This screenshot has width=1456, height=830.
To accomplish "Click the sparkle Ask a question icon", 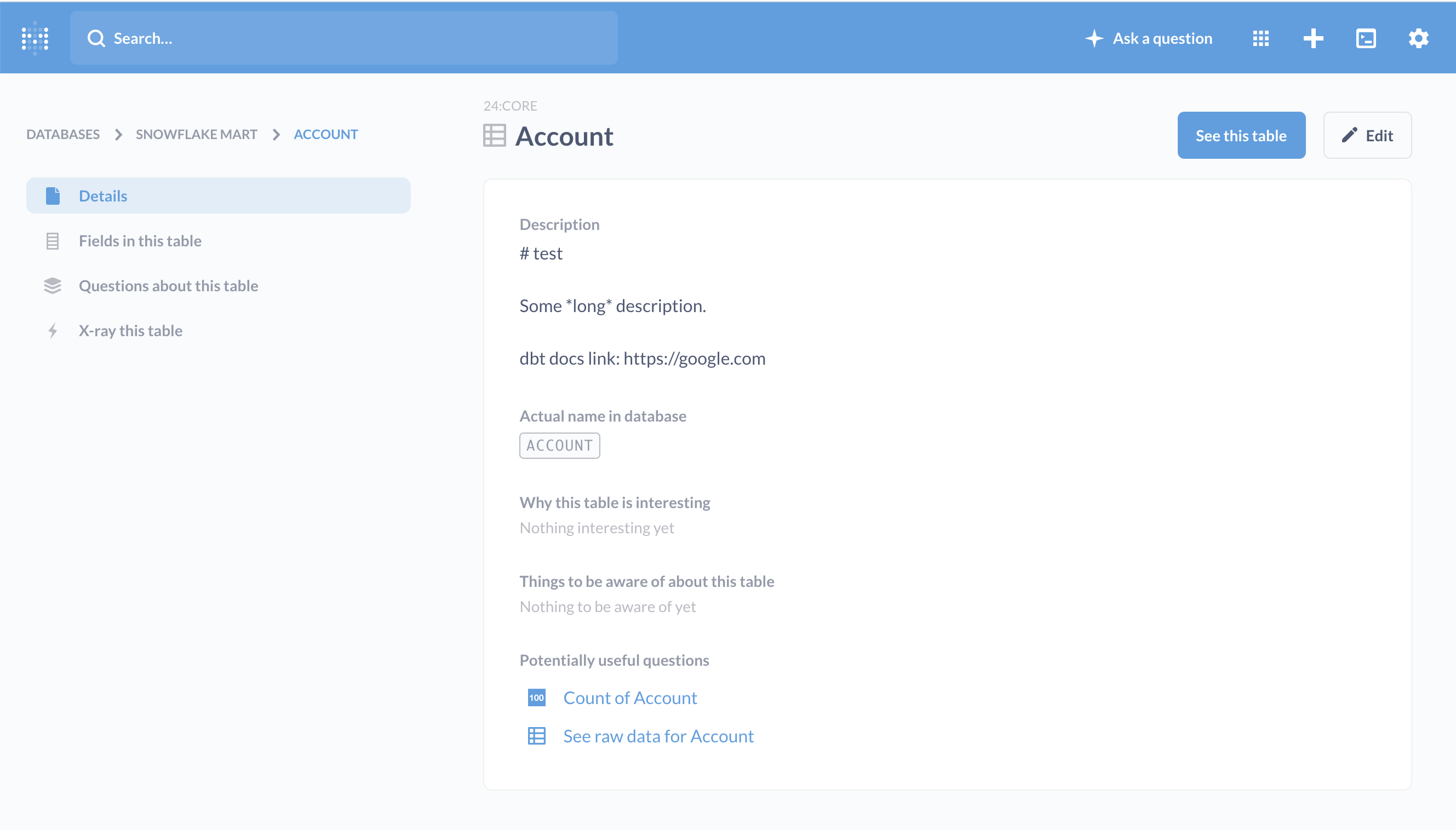I will pyautogui.click(x=1094, y=38).
